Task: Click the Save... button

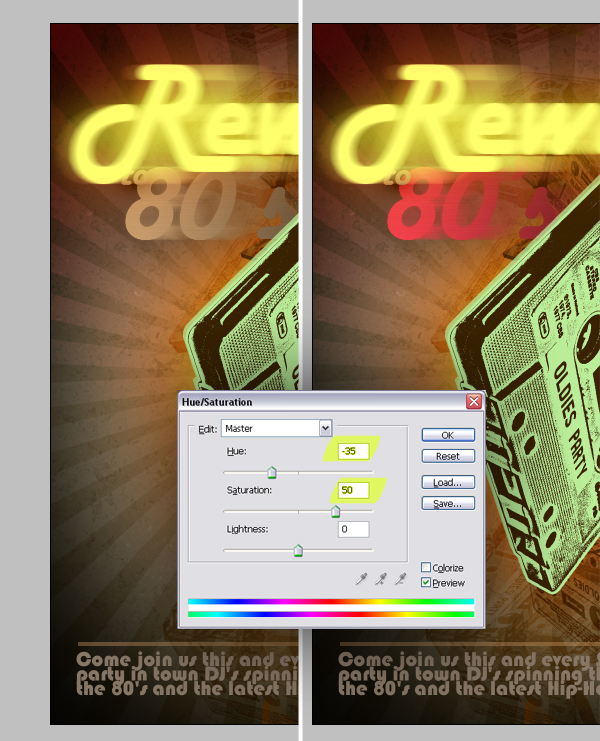Action: point(448,504)
